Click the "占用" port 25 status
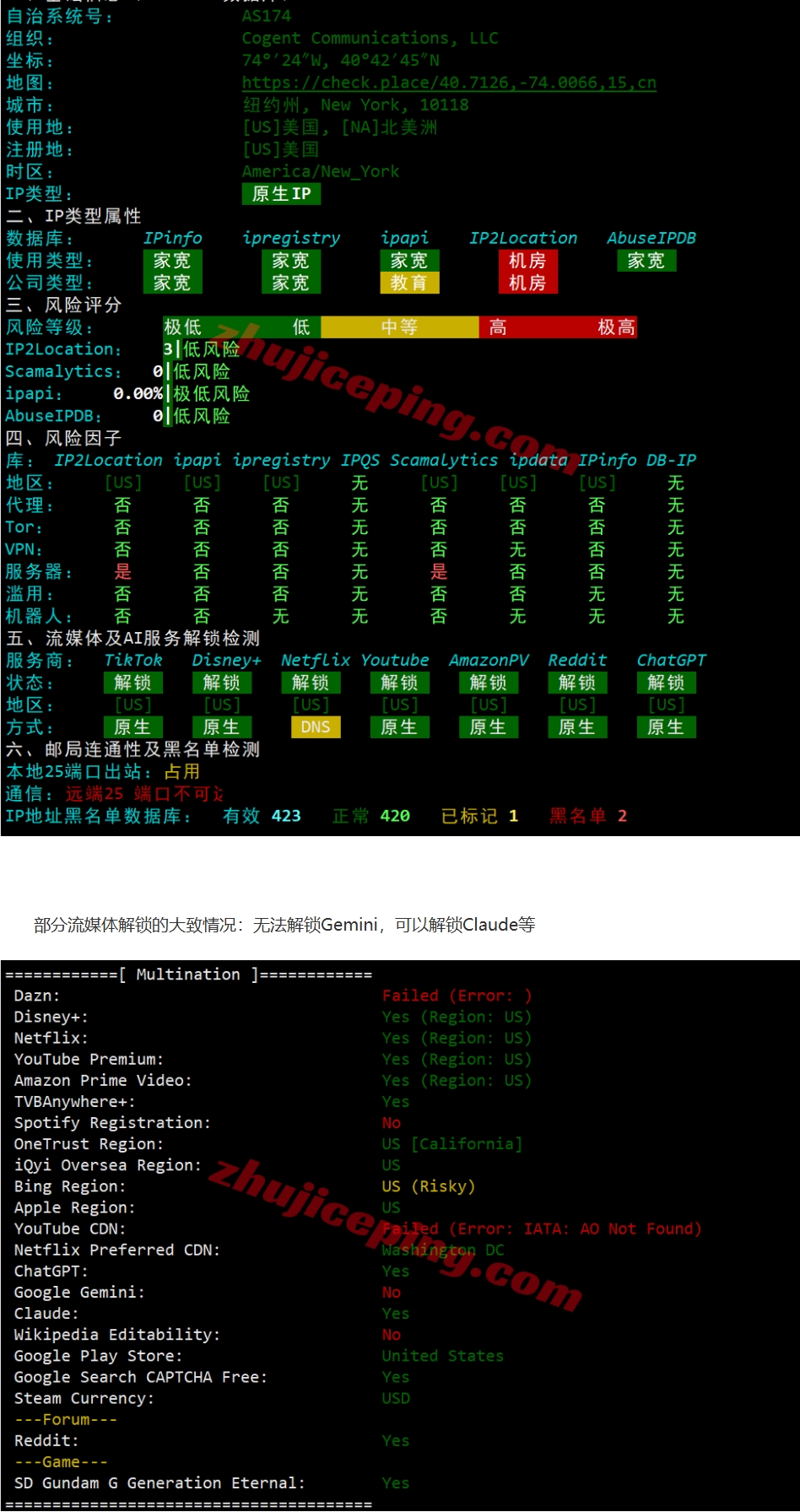800x1512 pixels. click(182, 771)
